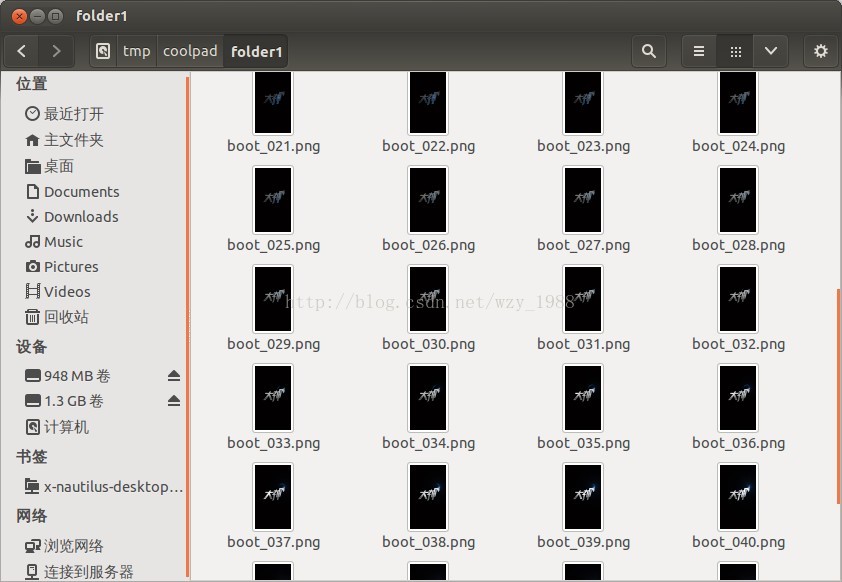Open the 948 MB 卷 volume
Viewport: 842px width, 582px height.
pyautogui.click(x=68, y=376)
